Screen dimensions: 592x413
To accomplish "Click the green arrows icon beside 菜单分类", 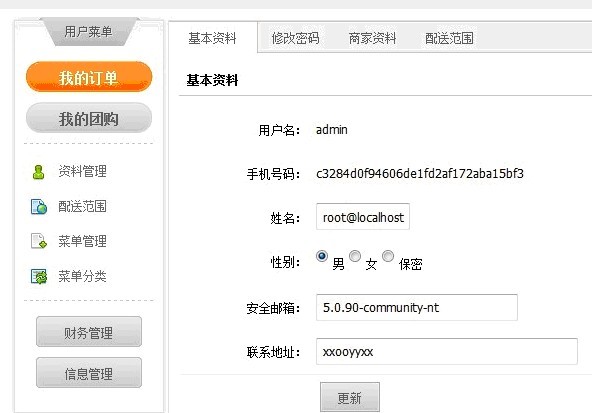I will pyautogui.click(x=39, y=276).
